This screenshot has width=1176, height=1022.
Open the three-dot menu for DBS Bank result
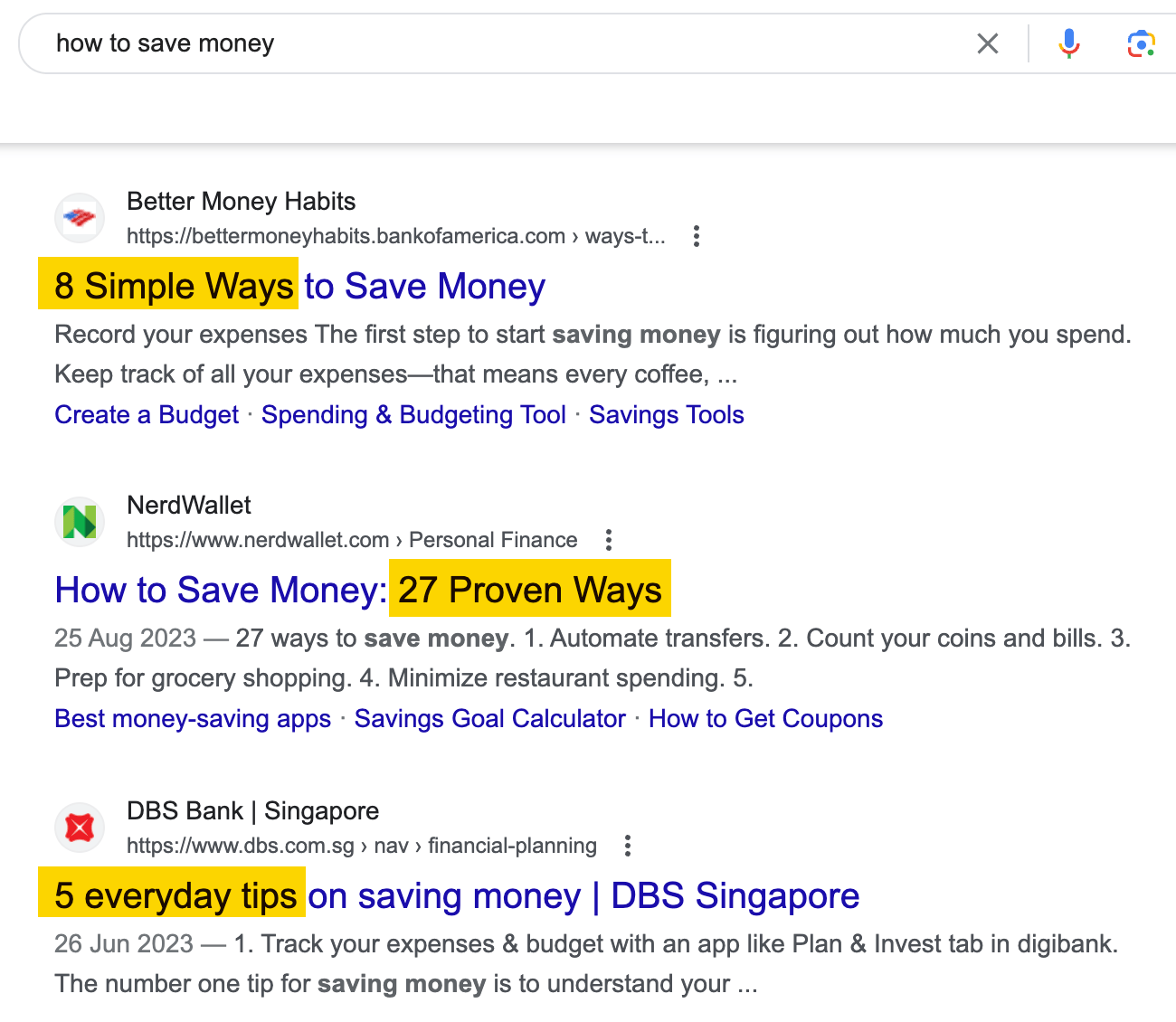tap(627, 845)
